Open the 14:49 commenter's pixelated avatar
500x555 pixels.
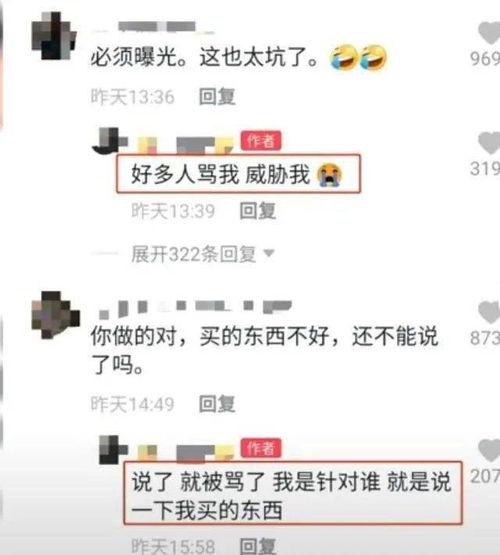point(56,315)
